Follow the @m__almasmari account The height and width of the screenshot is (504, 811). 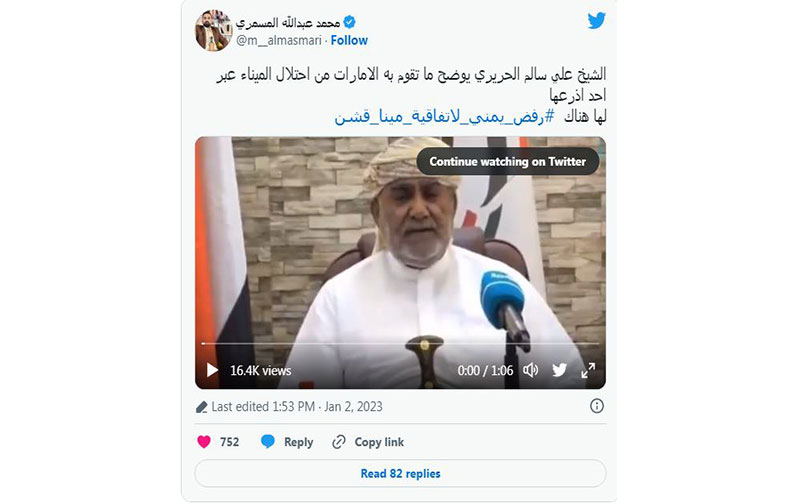coord(349,40)
